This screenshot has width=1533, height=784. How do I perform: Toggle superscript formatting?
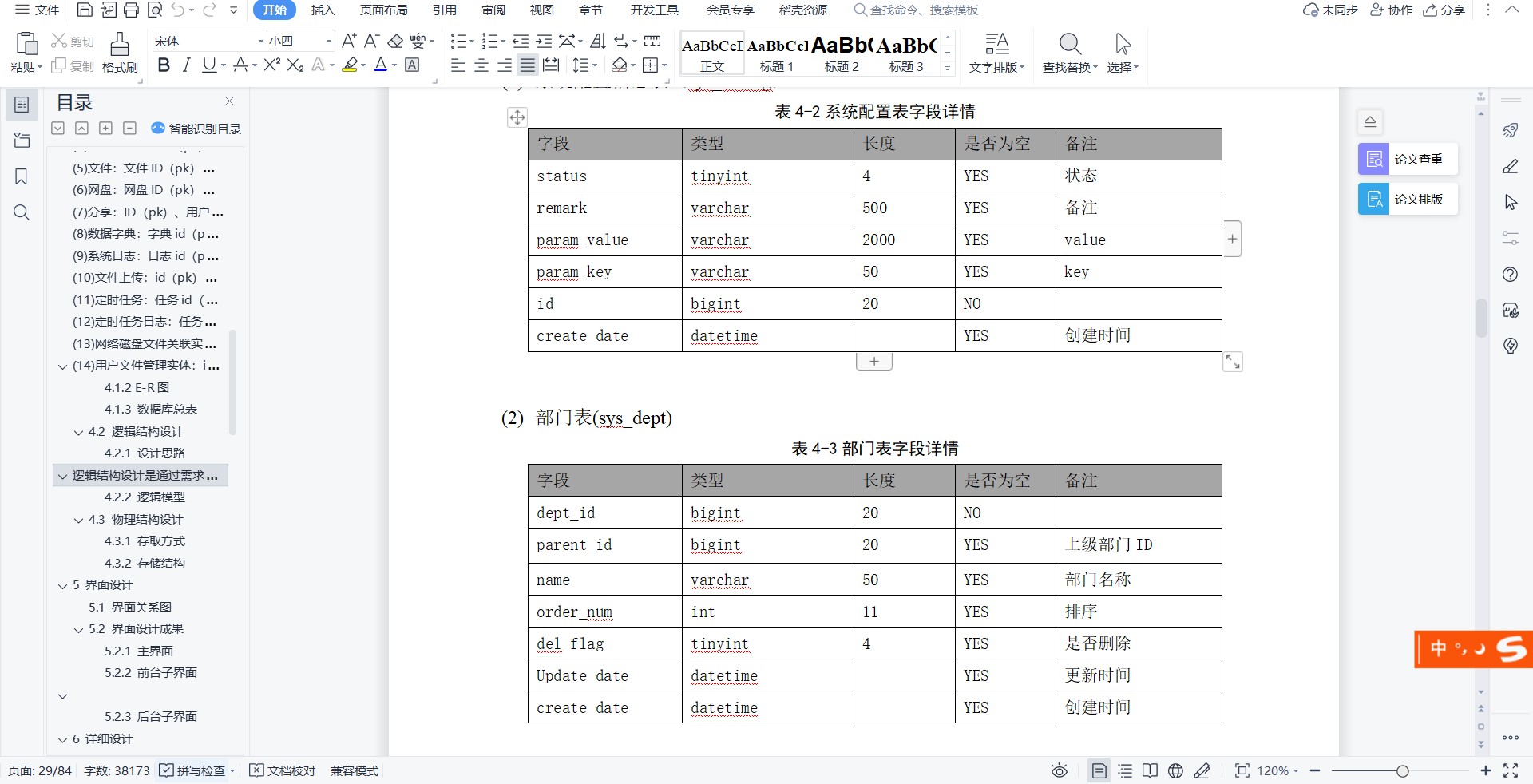tap(271, 65)
